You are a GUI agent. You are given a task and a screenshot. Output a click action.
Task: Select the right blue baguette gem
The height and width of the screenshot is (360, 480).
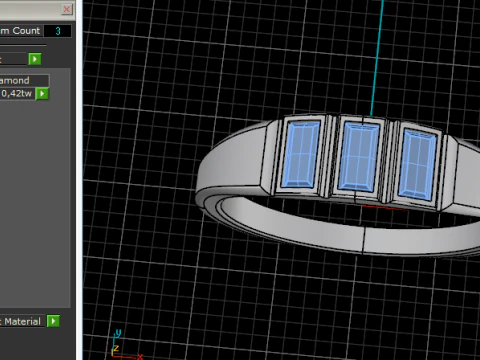(417, 164)
